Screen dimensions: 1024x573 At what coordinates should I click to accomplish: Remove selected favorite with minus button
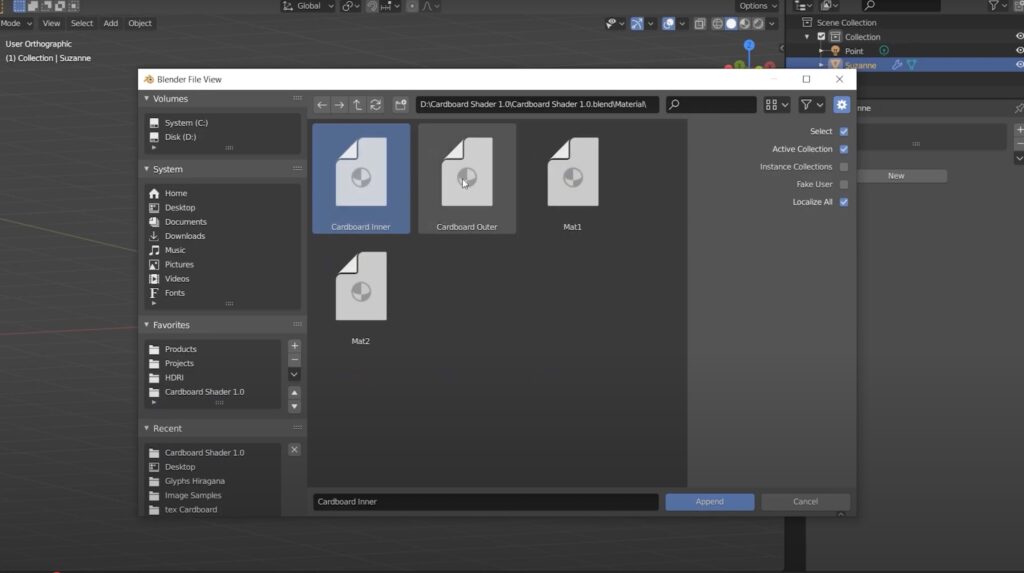point(295,360)
